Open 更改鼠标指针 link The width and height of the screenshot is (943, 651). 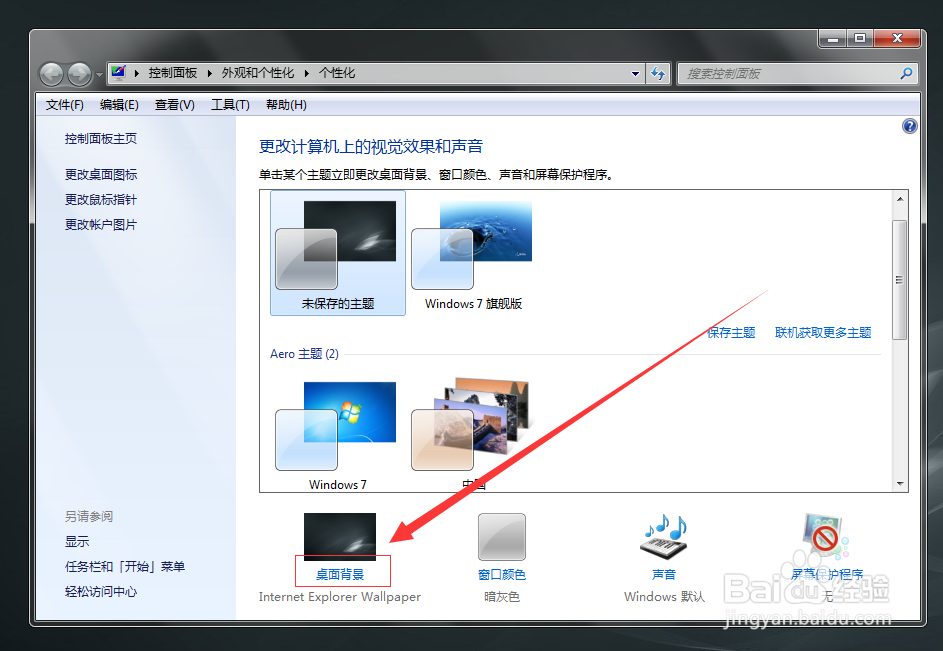tap(100, 200)
